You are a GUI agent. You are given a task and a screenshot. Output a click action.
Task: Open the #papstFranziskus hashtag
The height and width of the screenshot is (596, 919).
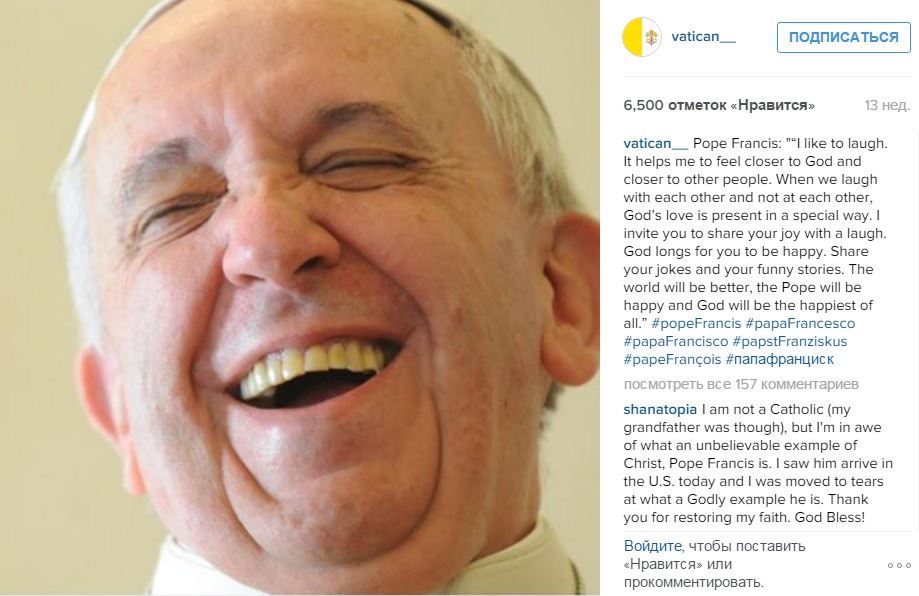point(789,342)
